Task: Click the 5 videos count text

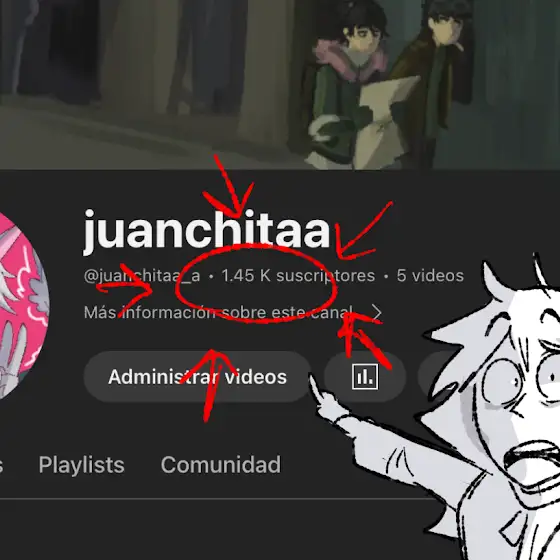Action: click(430, 275)
